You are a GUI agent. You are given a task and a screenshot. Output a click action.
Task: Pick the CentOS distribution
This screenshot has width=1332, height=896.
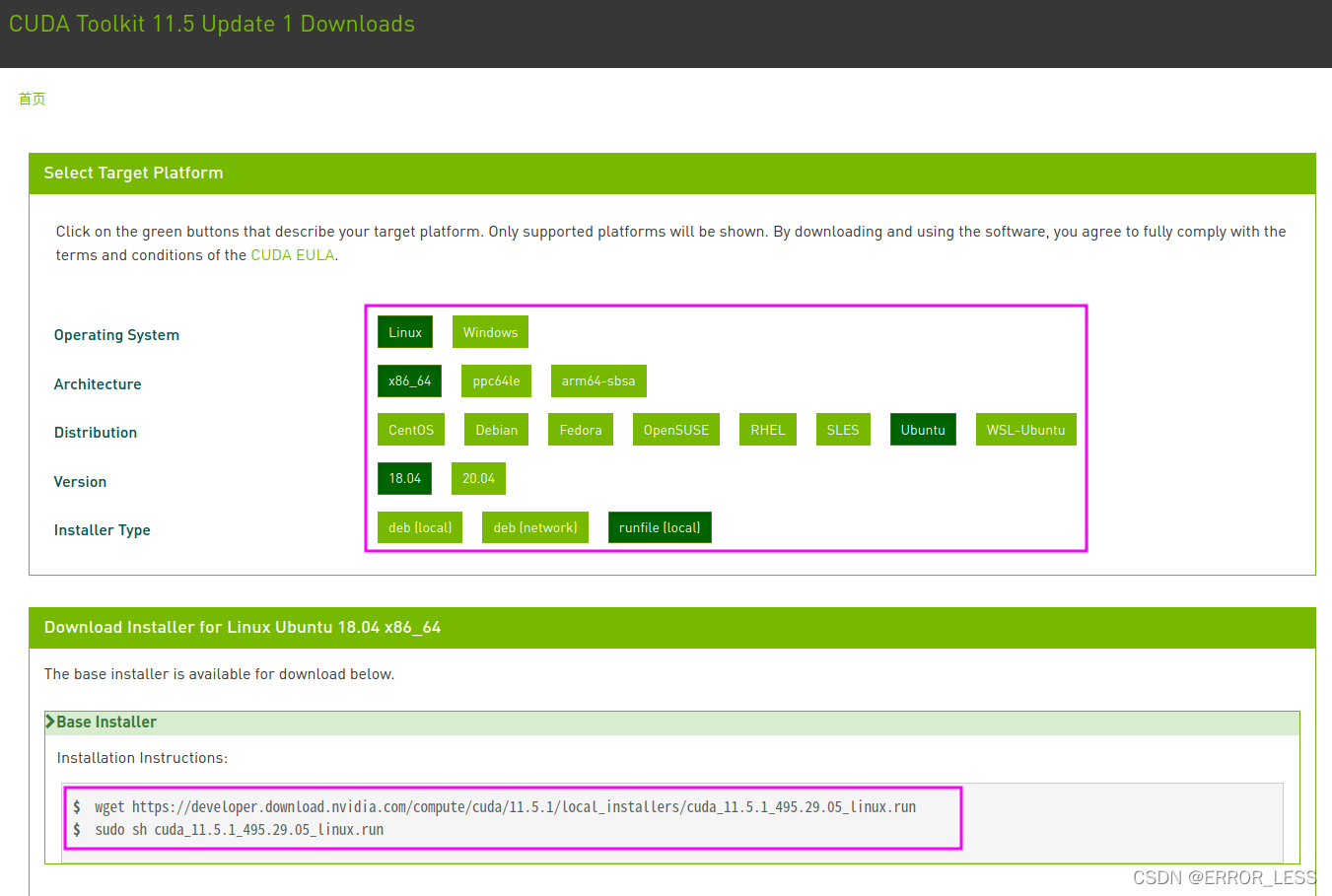coord(411,430)
